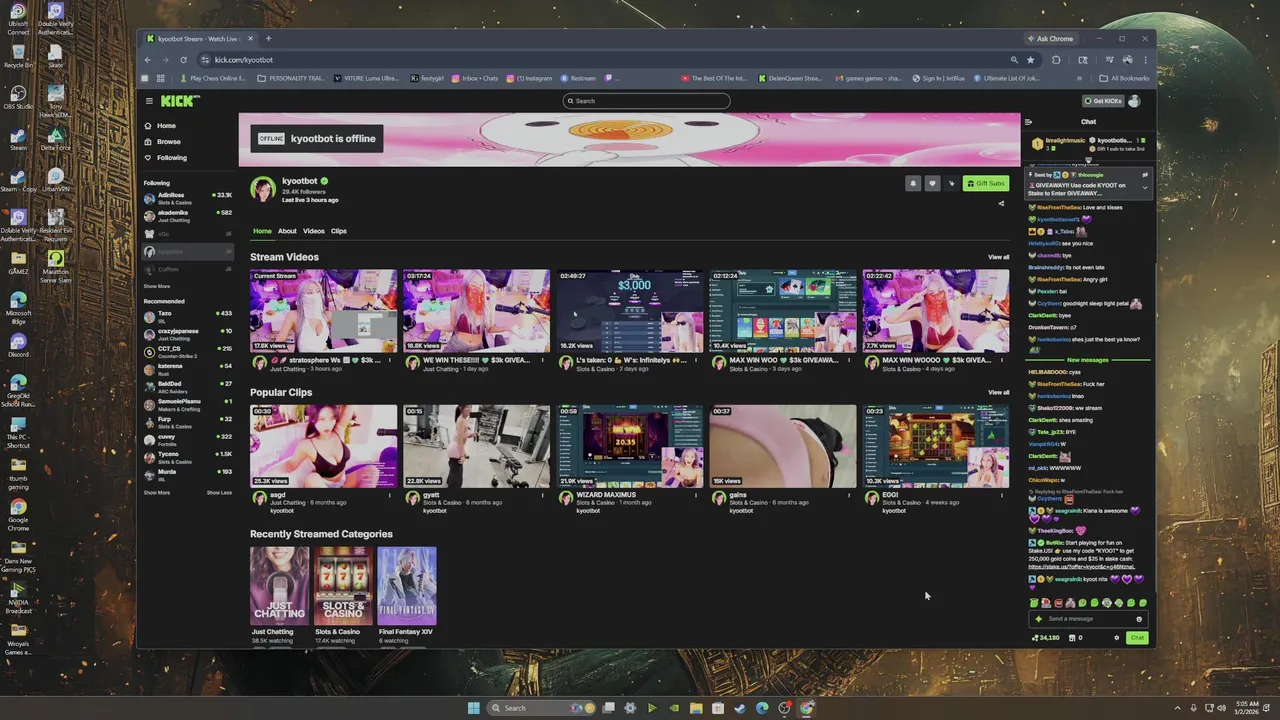Screen dimensions: 1280x720
Task: Open Chrome three-dot menu
Action: [x=1145, y=60]
